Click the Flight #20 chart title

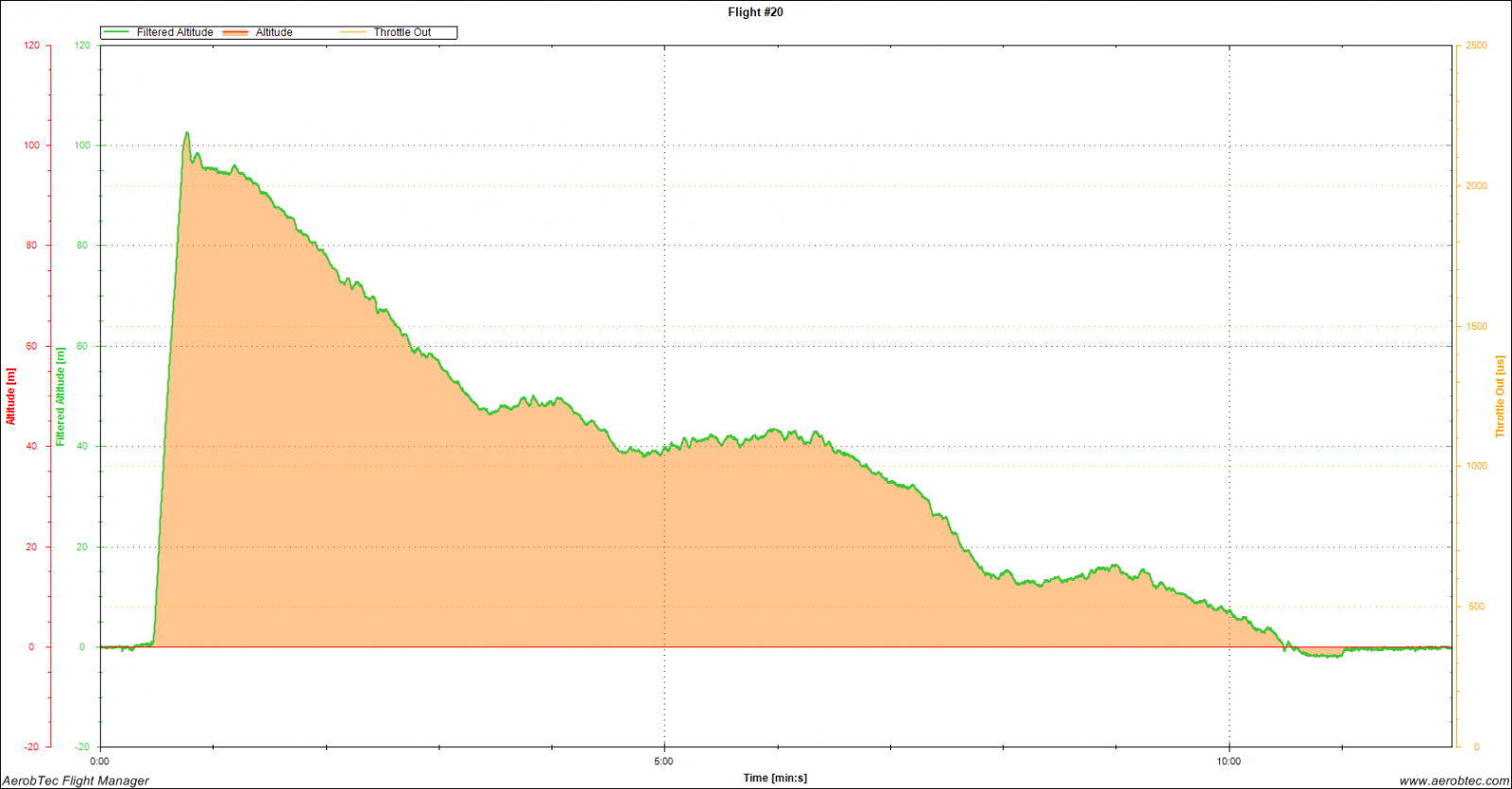pyautogui.click(x=755, y=12)
